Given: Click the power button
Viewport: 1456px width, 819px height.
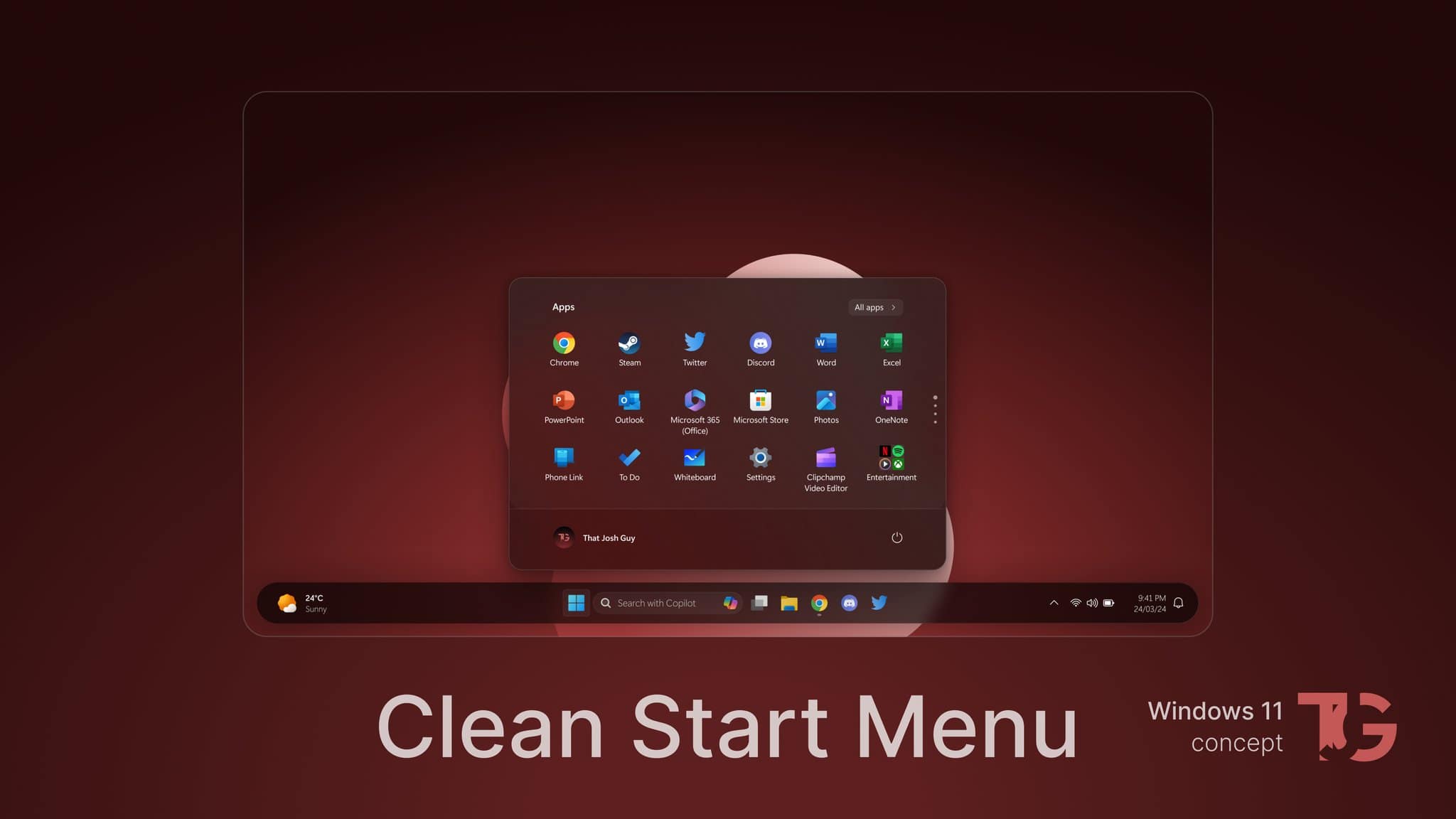Looking at the screenshot, I should coord(896,537).
